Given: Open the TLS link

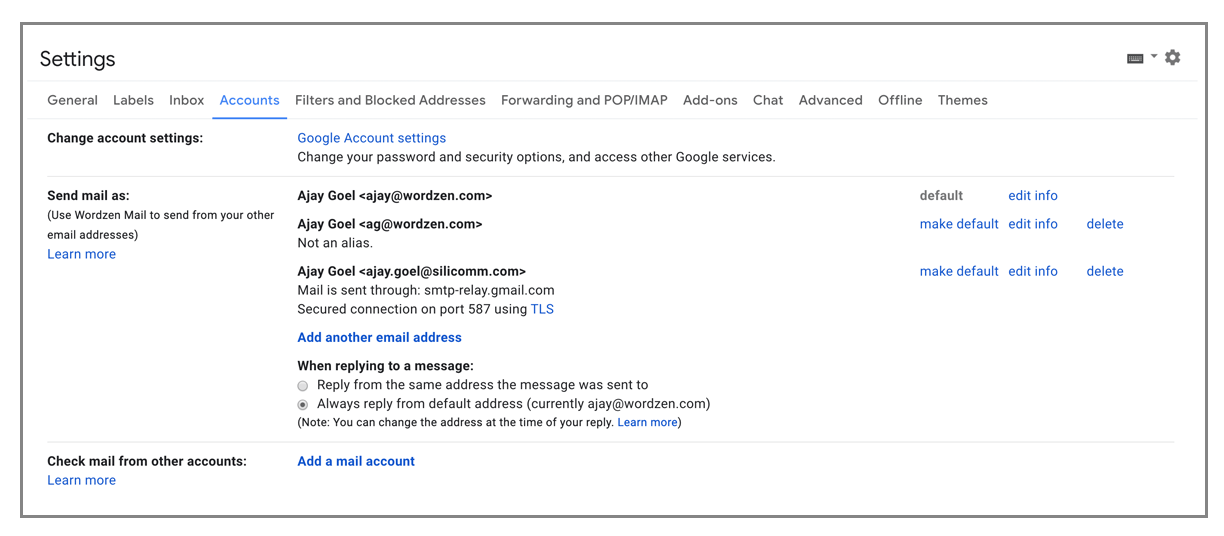Looking at the screenshot, I should pos(542,309).
